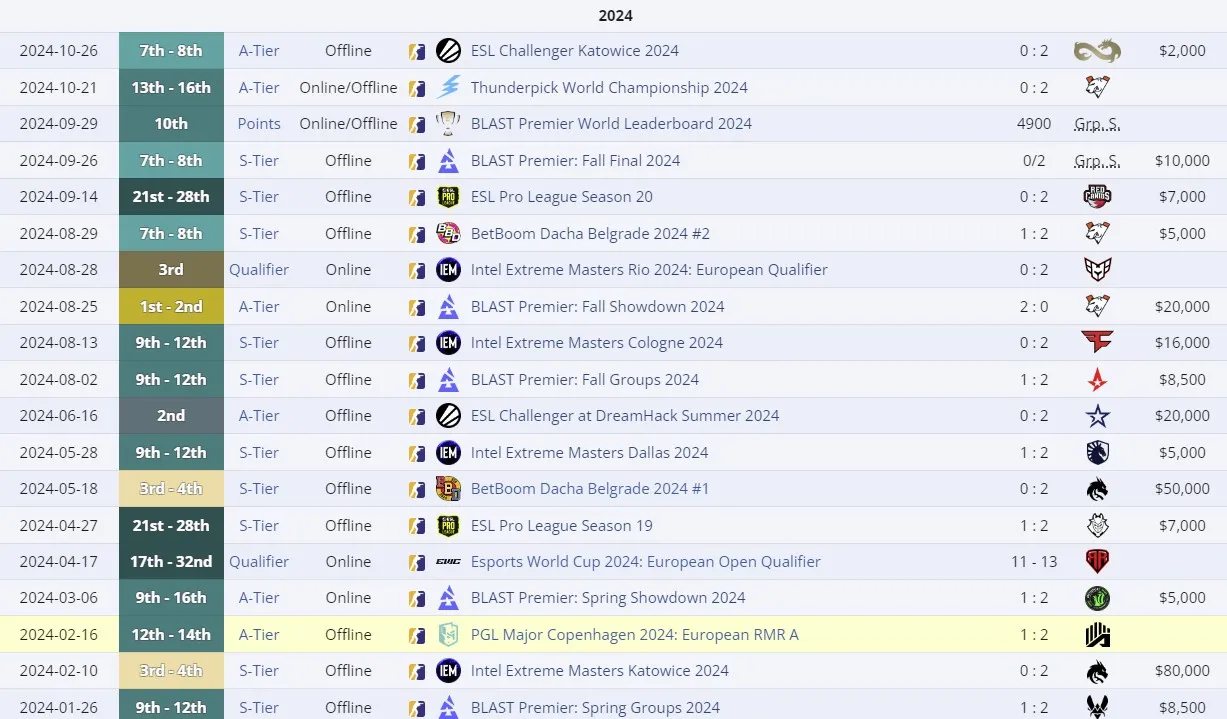
Task: Click A-Tier link in ESL Challenger Katowice row
Action: [x=259, y=51]
